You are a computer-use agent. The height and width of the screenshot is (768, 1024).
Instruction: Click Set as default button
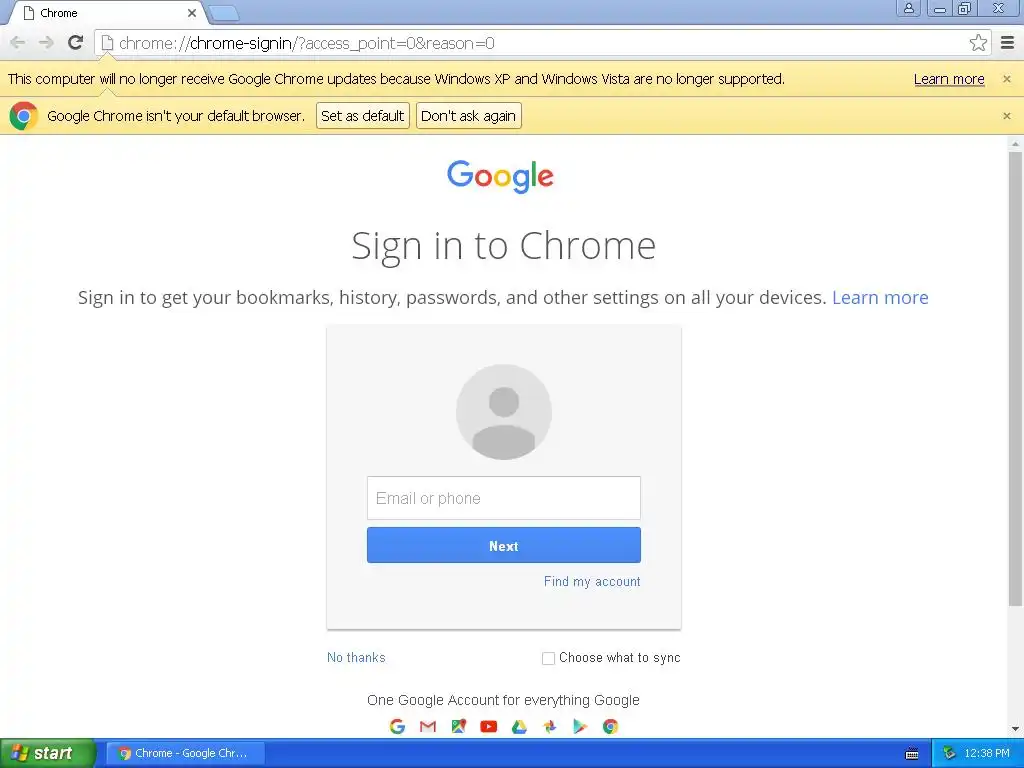362,116
